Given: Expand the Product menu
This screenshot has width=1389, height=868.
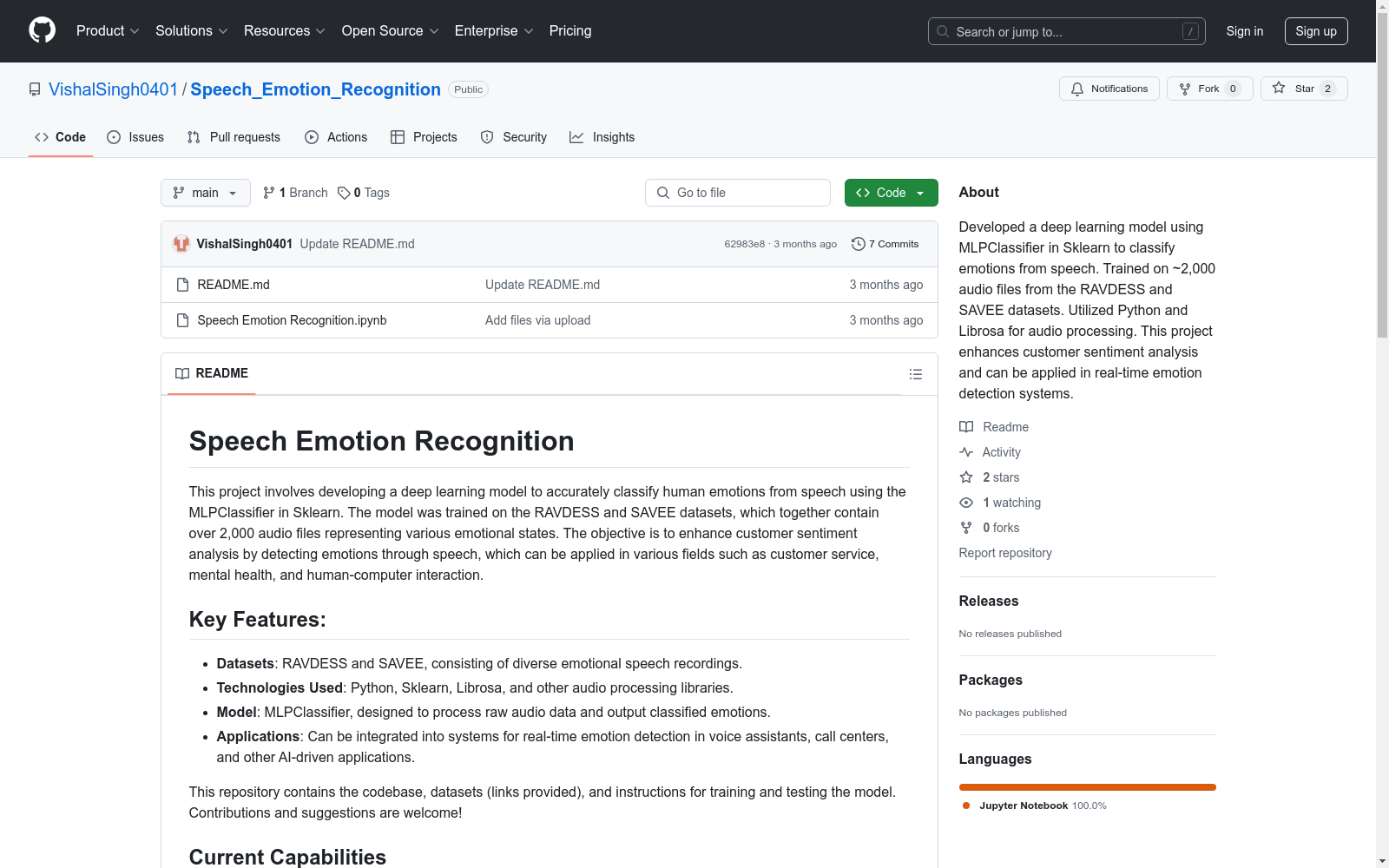Looking at the screenshot, I should point(108,31).
